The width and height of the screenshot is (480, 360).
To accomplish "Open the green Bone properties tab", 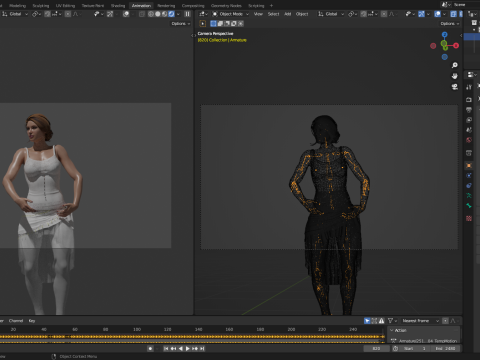I will (x=469, y=206).
